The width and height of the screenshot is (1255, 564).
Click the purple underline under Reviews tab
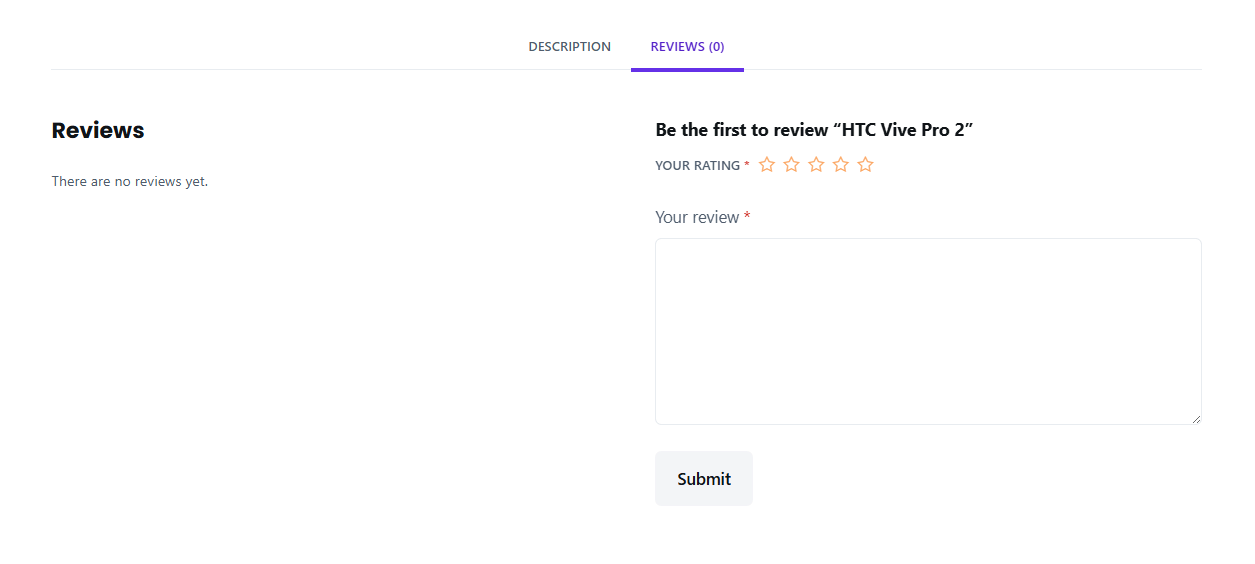click(x=687, y=70)
